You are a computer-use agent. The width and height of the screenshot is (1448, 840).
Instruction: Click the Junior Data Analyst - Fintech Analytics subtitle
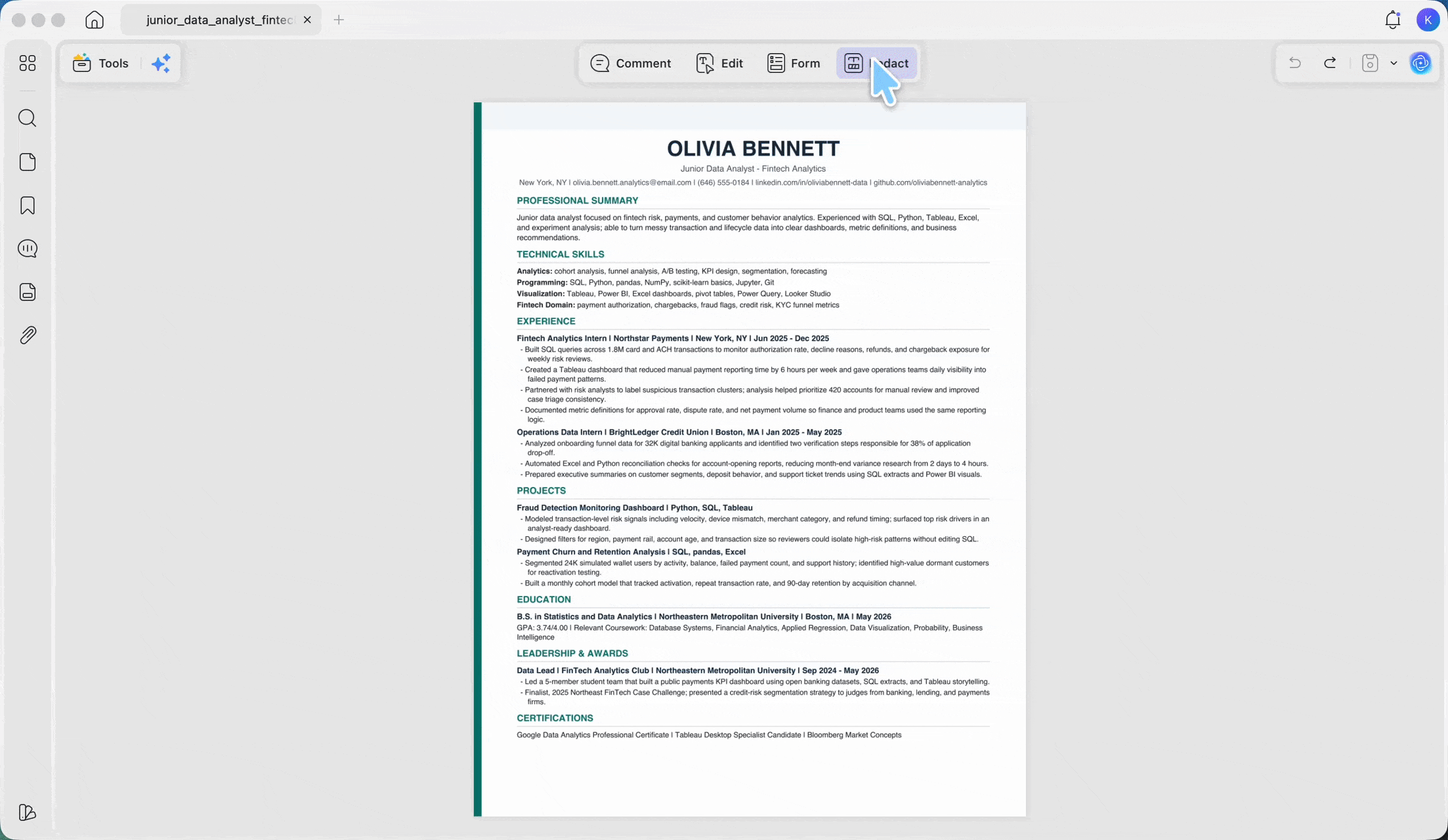click(753, 169)
